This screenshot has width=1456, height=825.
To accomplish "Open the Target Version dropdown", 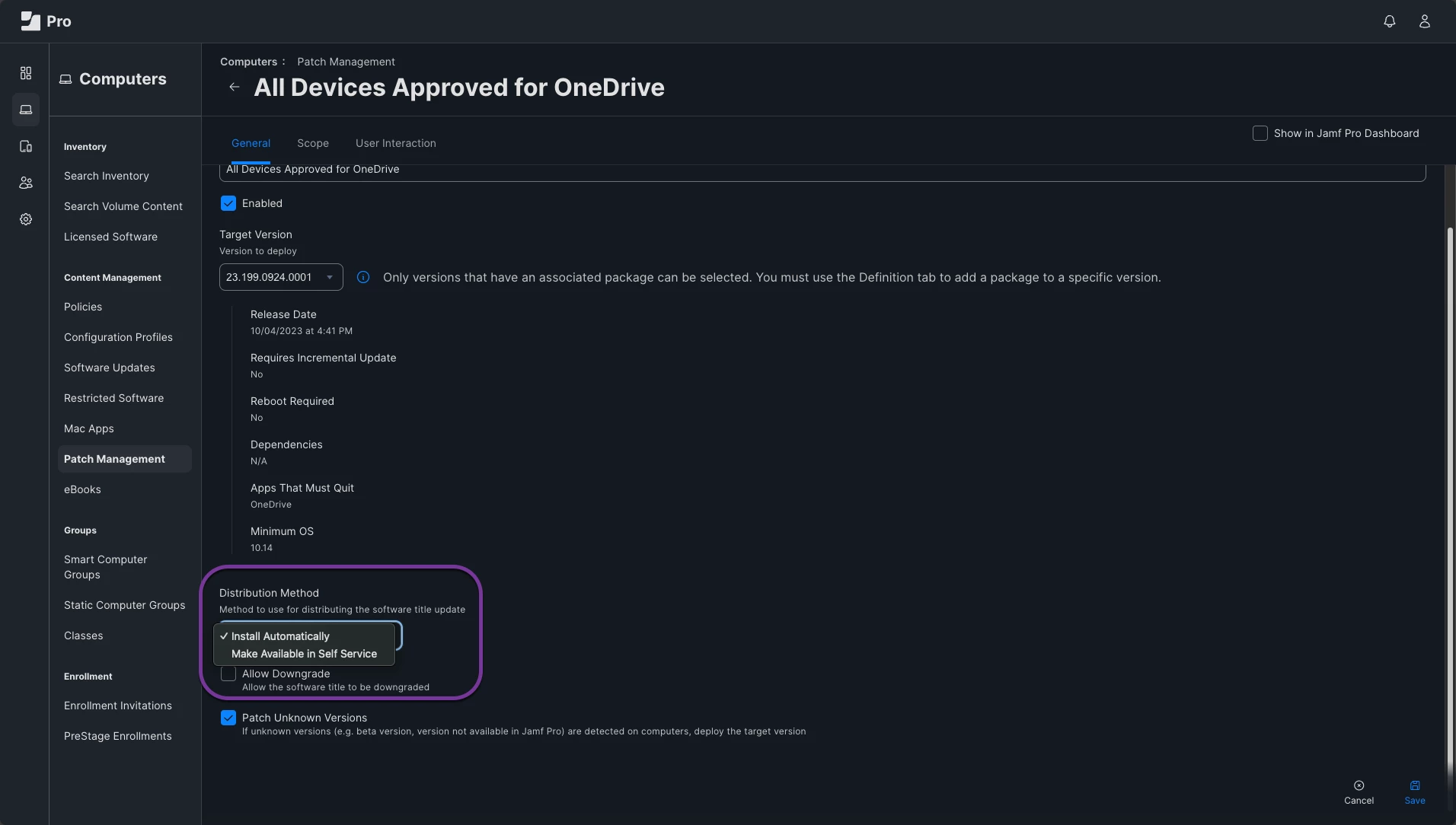I will (281, 277).
